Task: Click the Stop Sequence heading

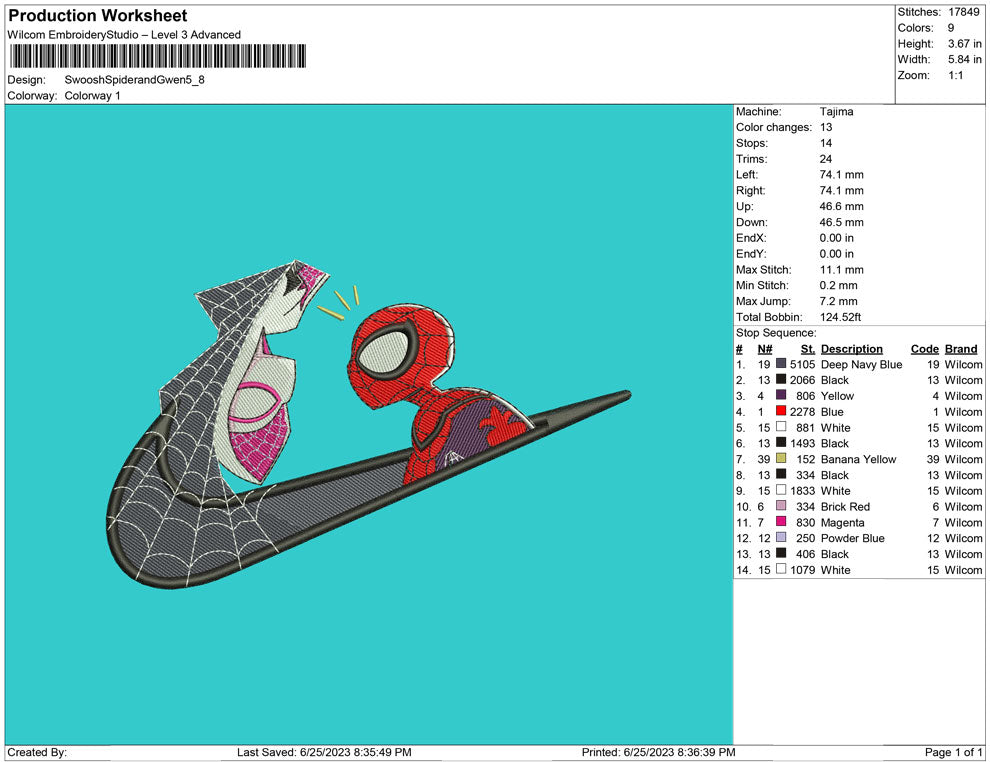Action: 776,333
